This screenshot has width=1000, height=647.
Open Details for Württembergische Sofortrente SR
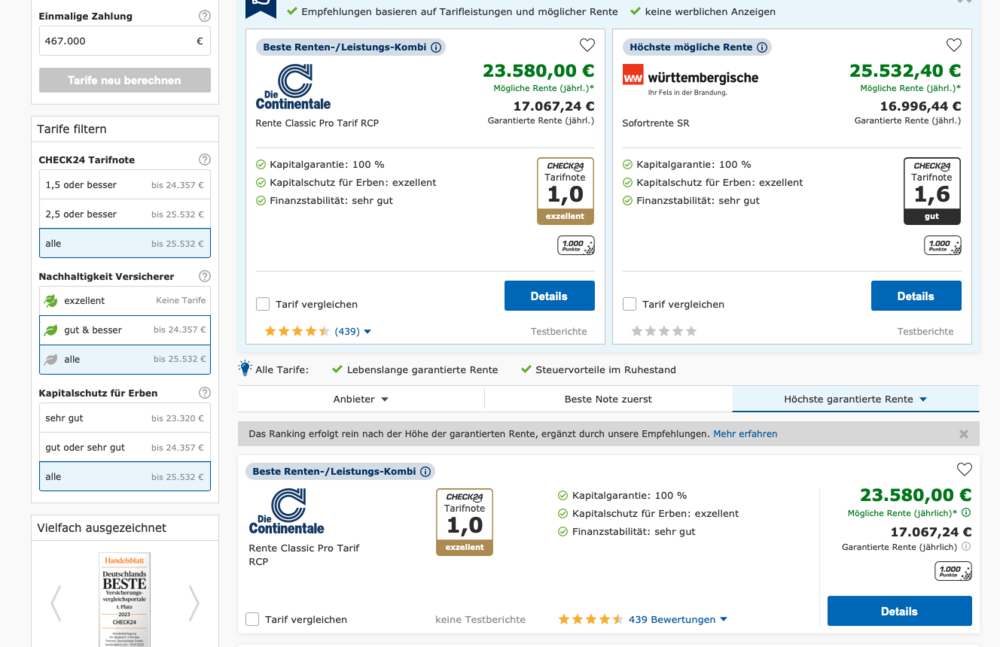[x=915, y=296]
